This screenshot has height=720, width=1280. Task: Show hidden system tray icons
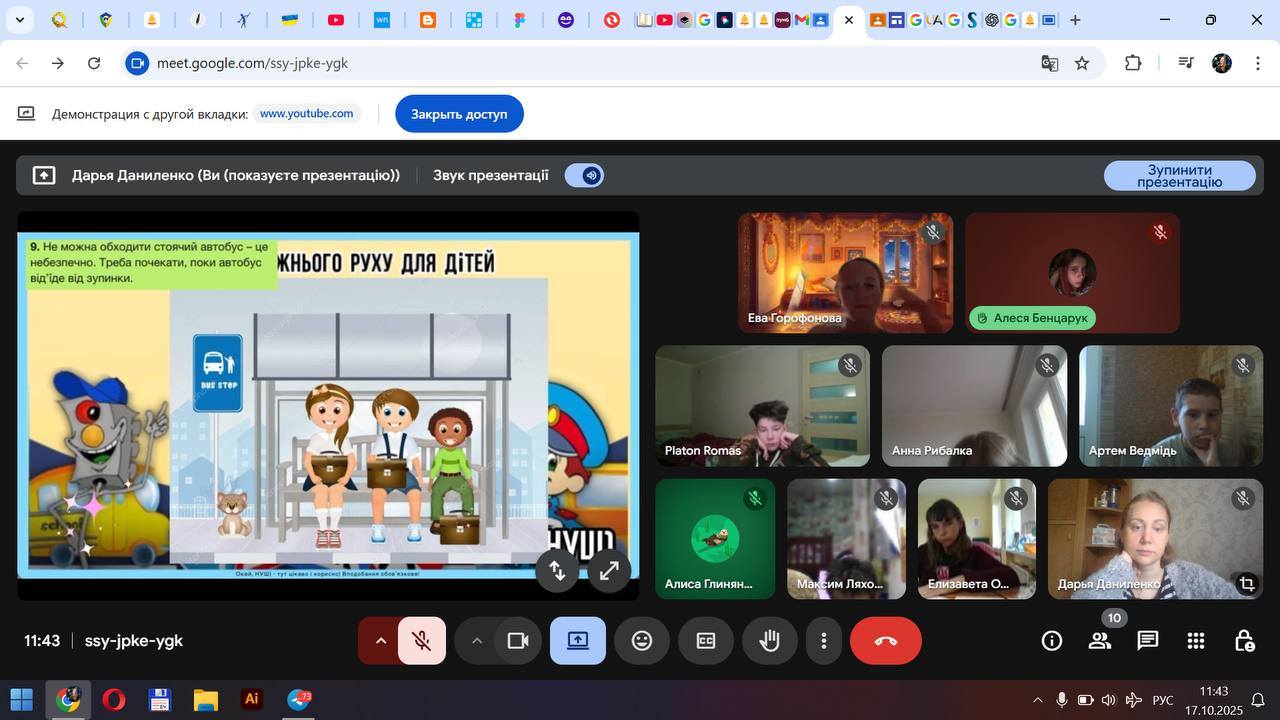click(1037, 700)
